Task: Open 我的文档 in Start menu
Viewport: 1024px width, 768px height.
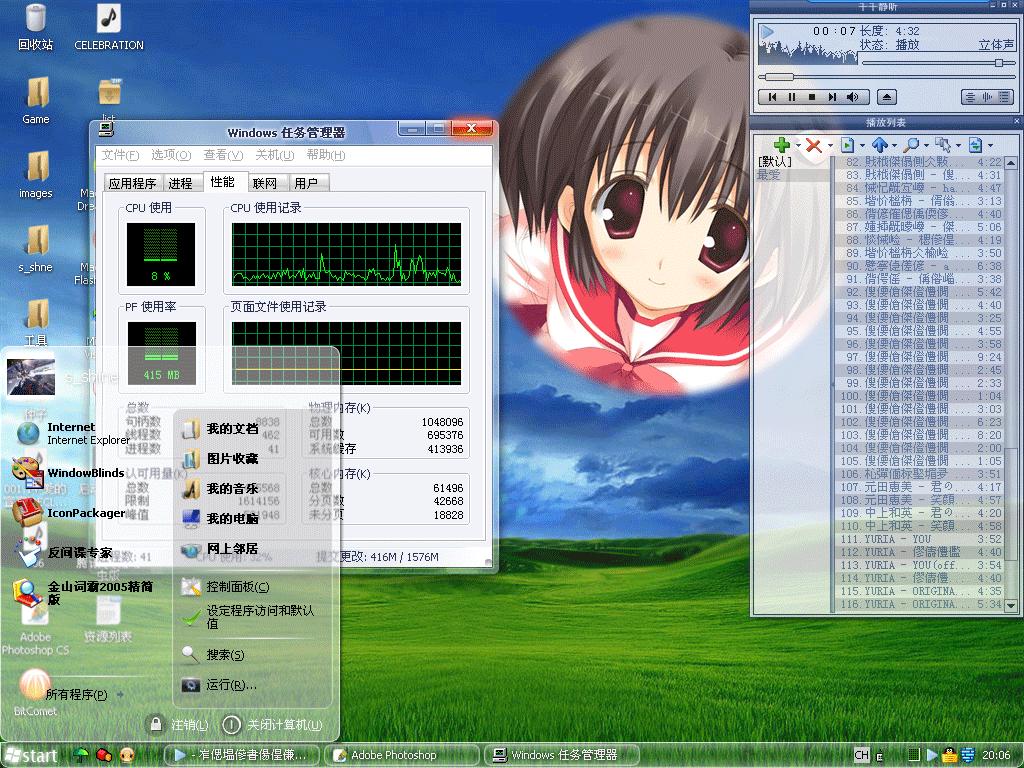Action: (222, 429)
